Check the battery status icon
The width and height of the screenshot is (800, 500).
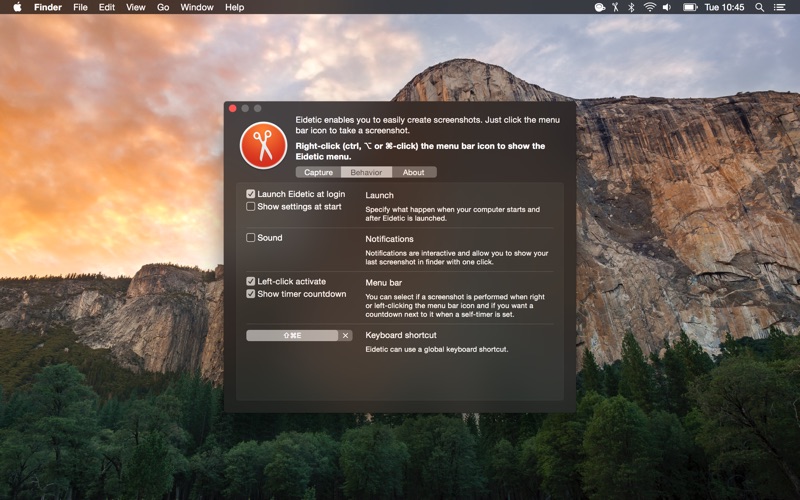690,7
